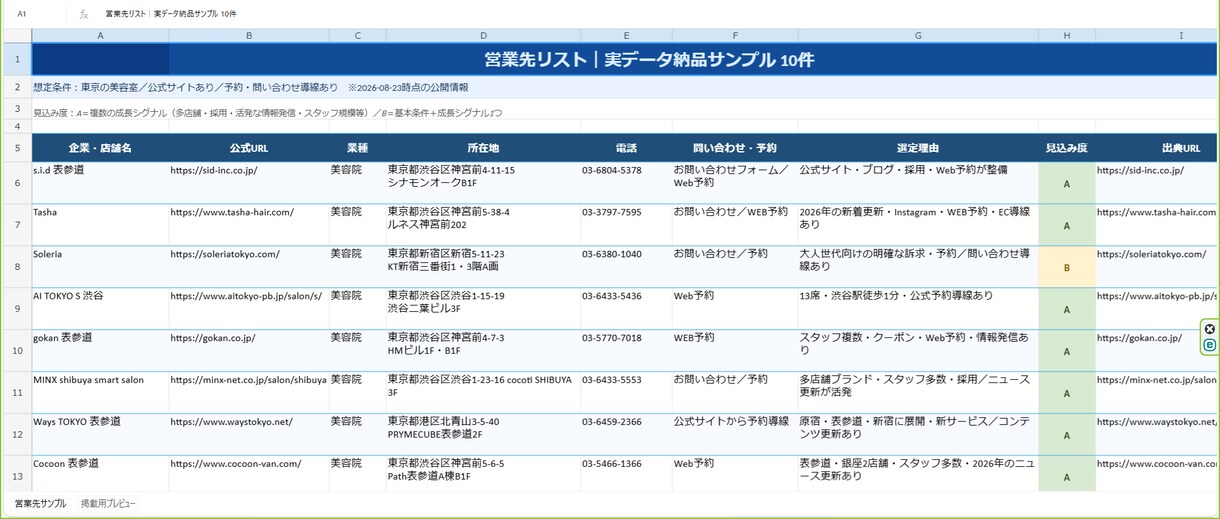Click the 美容院 cell in MINX shibuya row
Image resolution: width=1220 pixels, height=519 pixels.
click(357, 393)
